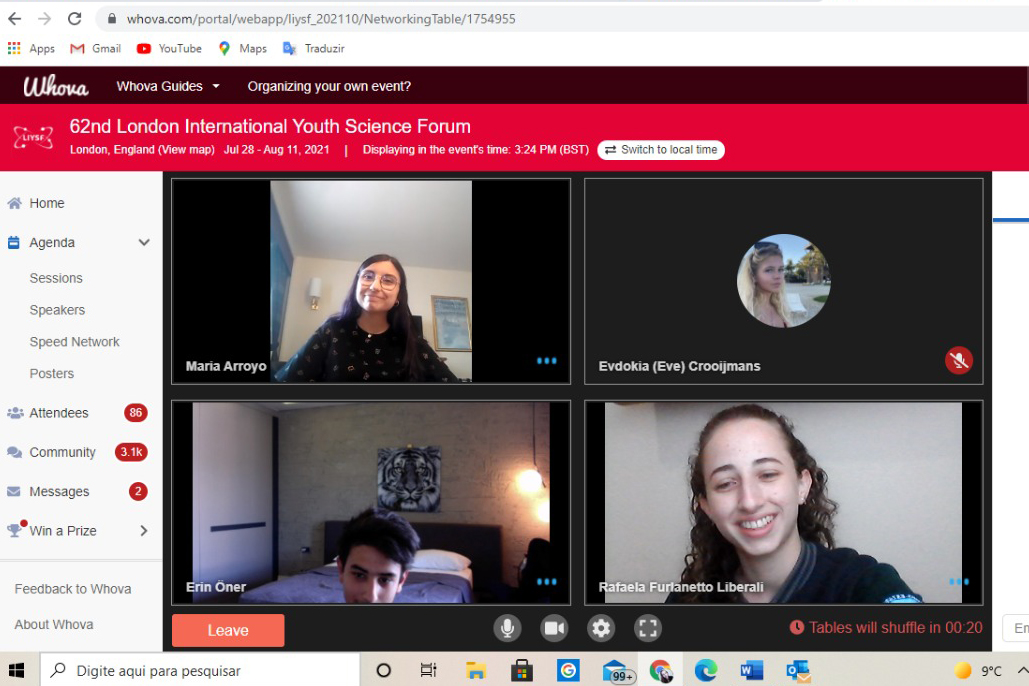Open the options dots on Maria Arroyo's video
This screenshot has width=1029, height=686.
click(546, 360)
